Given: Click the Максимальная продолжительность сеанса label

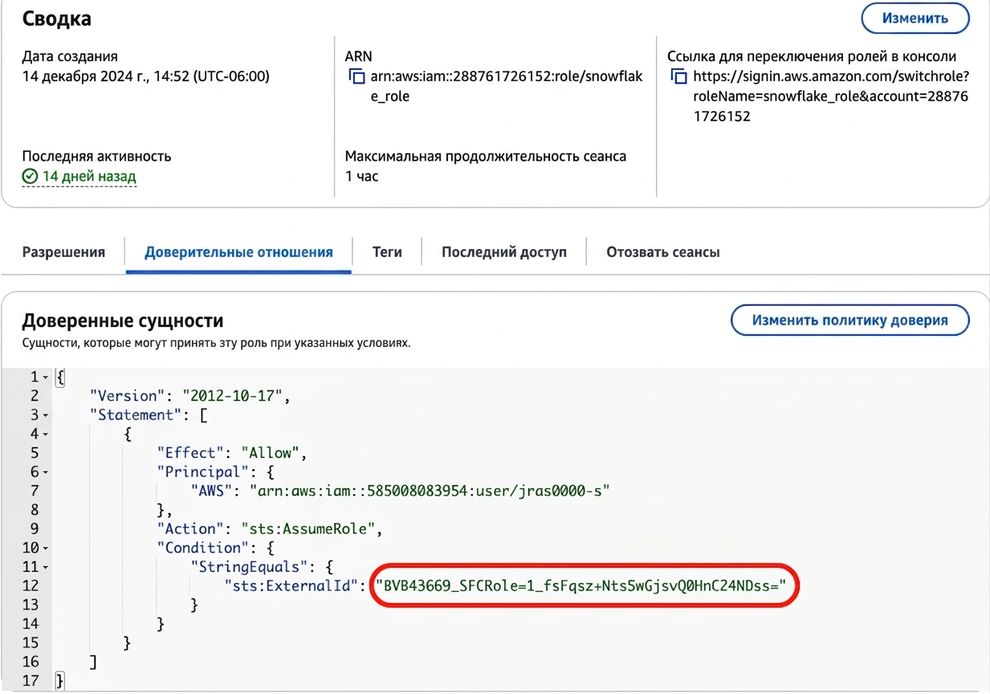Looking at the screenshot, I should [x=486, y=156].
